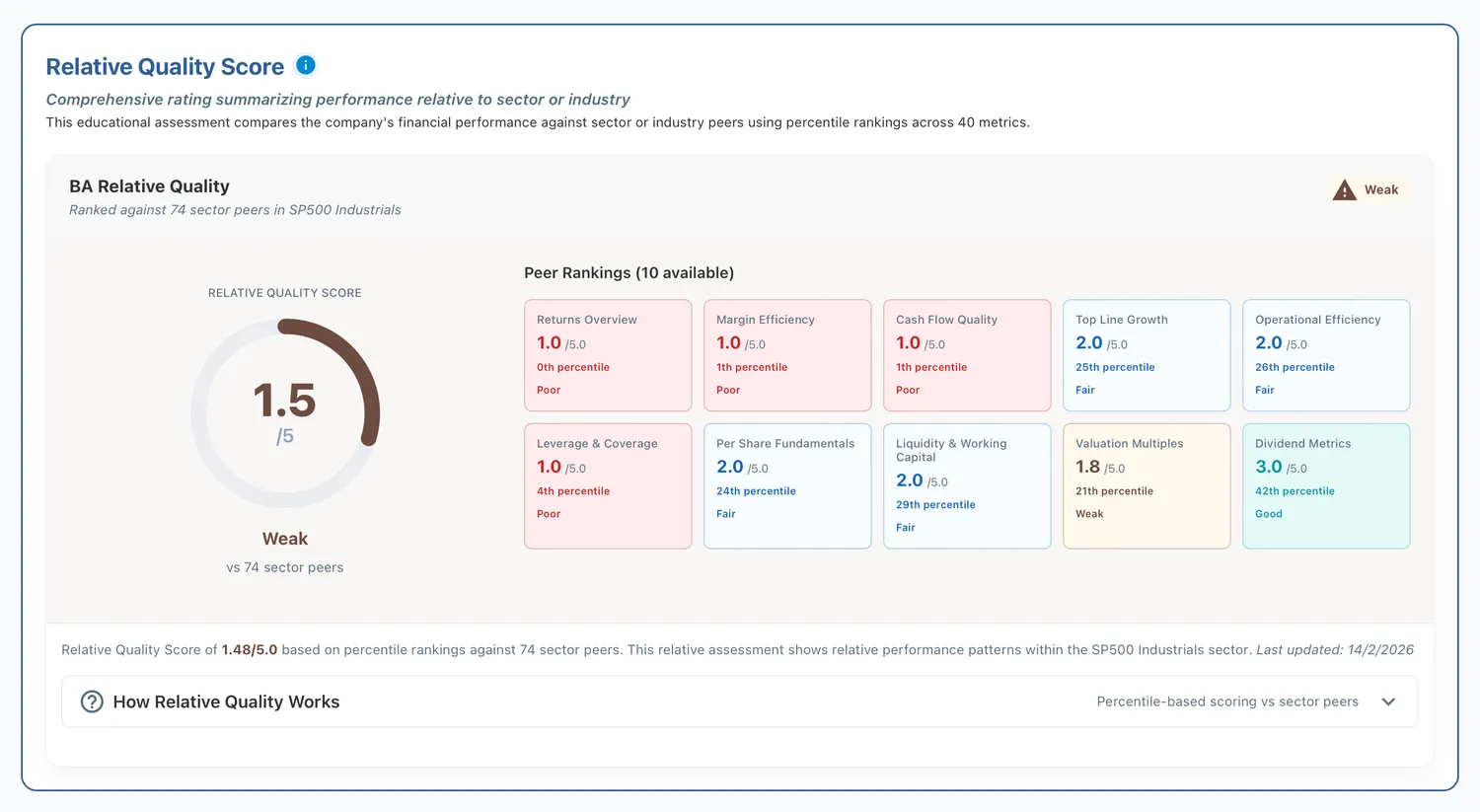Click the Relative Quality Score title

coord(165,66)
